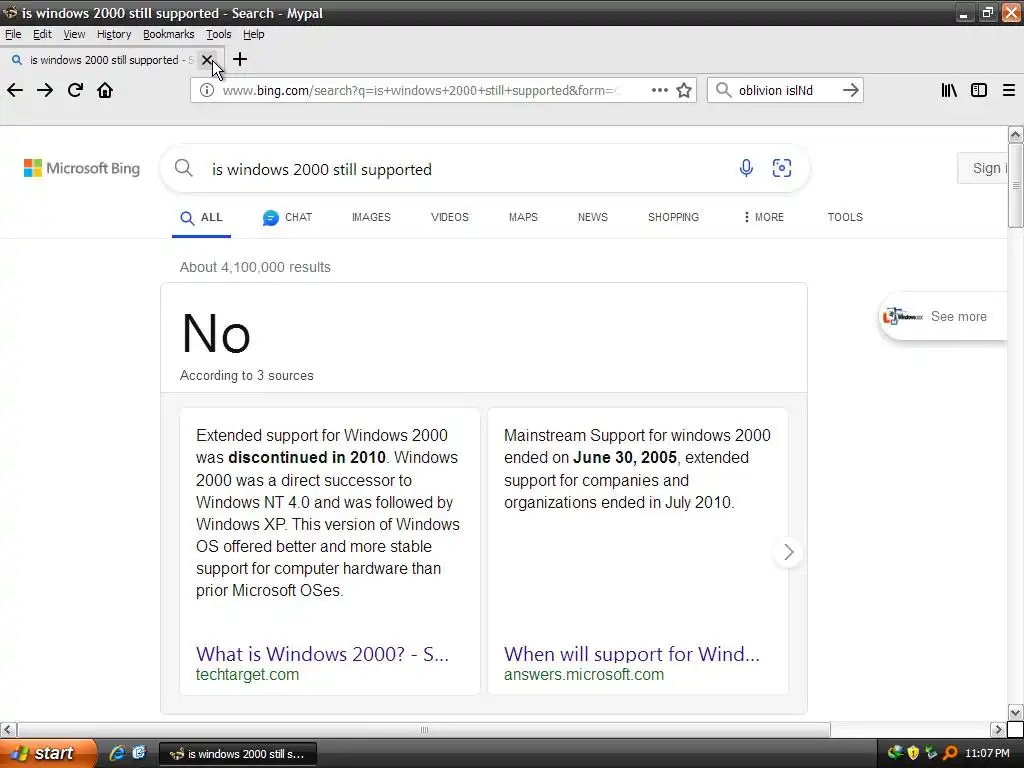Submit browser search with the arrow button

850,90
